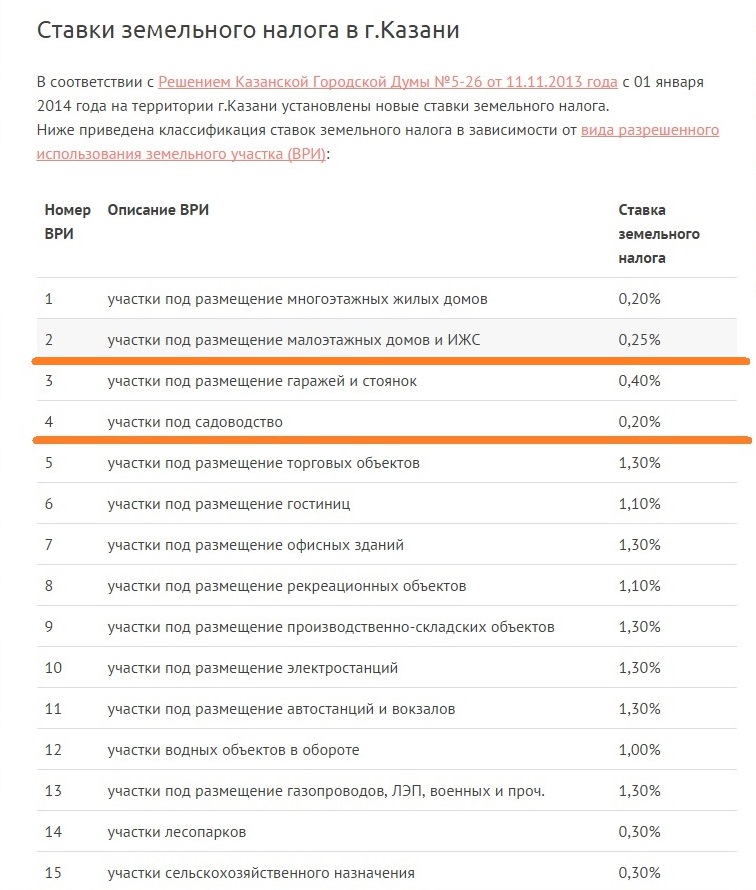
Task: Select the офисных зданий row
Action: pyautogui.click(x=387, y=545)
